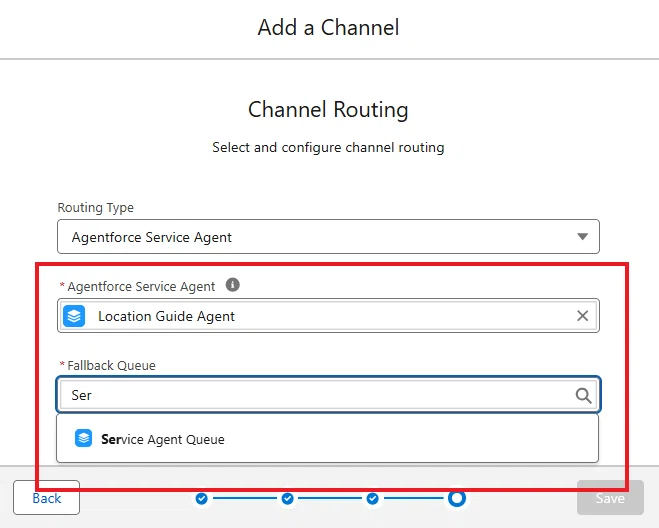Click the disabled Save button
The height and width of the screenshot is (528, 659).
point(610,498)
